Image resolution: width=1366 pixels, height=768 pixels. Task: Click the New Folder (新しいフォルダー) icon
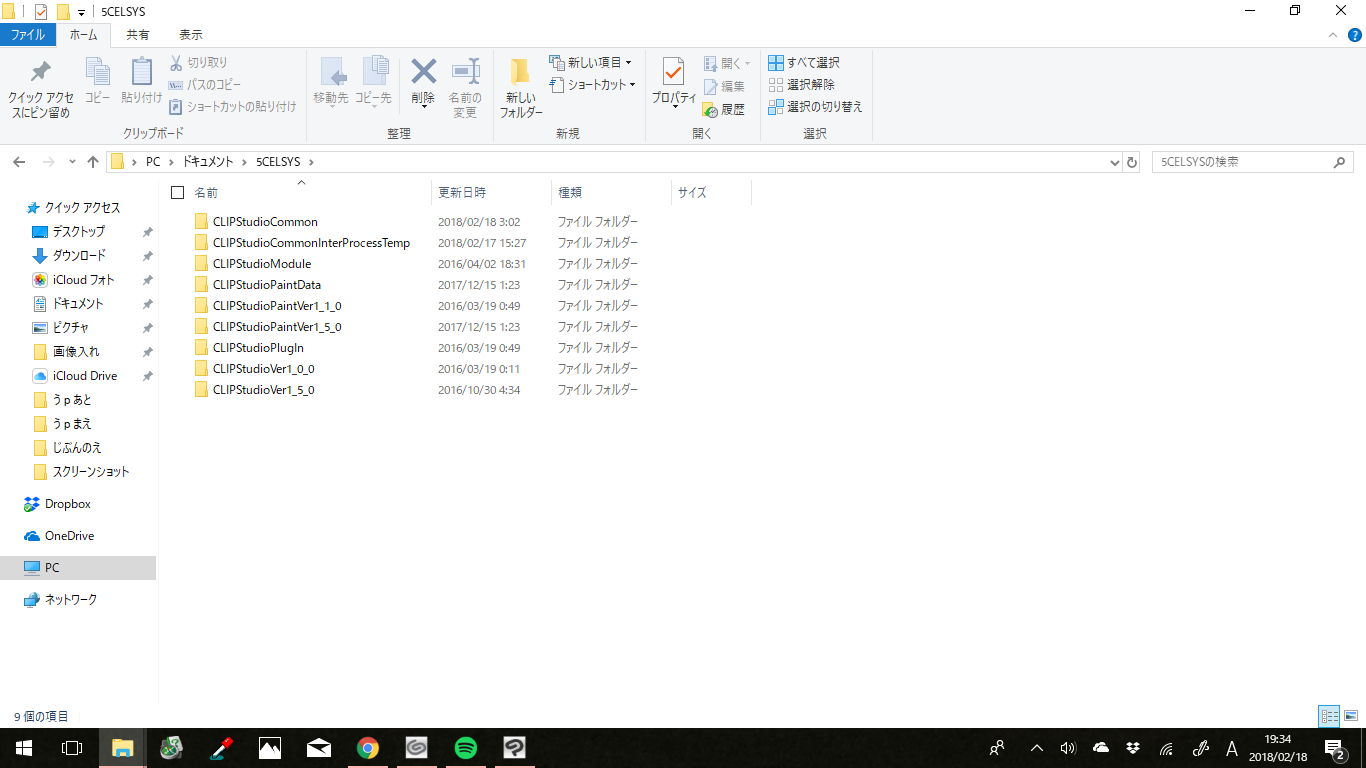pyautogui.click(x=520, y=73)
